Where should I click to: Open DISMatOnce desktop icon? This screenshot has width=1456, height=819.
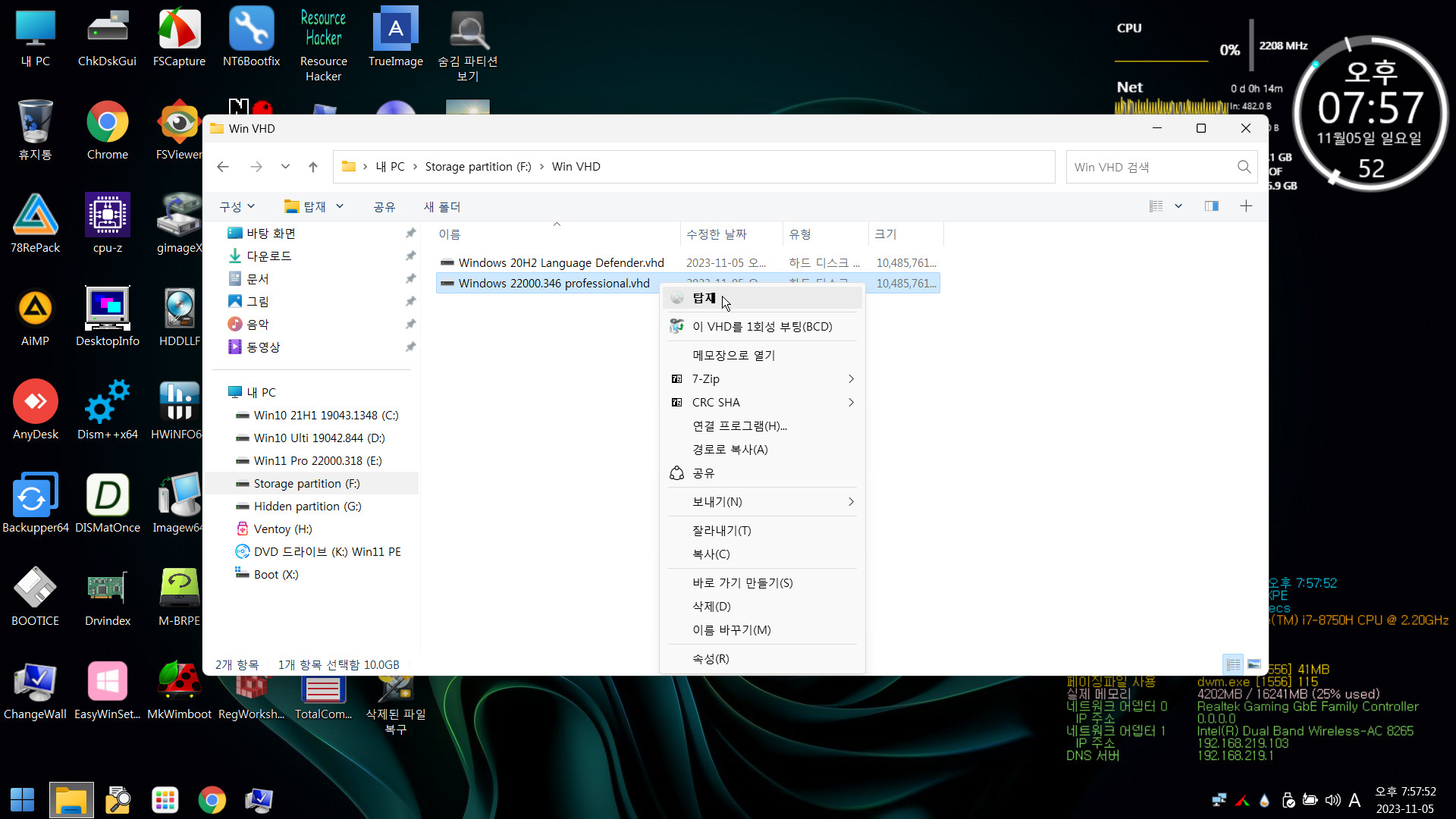[108, 504]
